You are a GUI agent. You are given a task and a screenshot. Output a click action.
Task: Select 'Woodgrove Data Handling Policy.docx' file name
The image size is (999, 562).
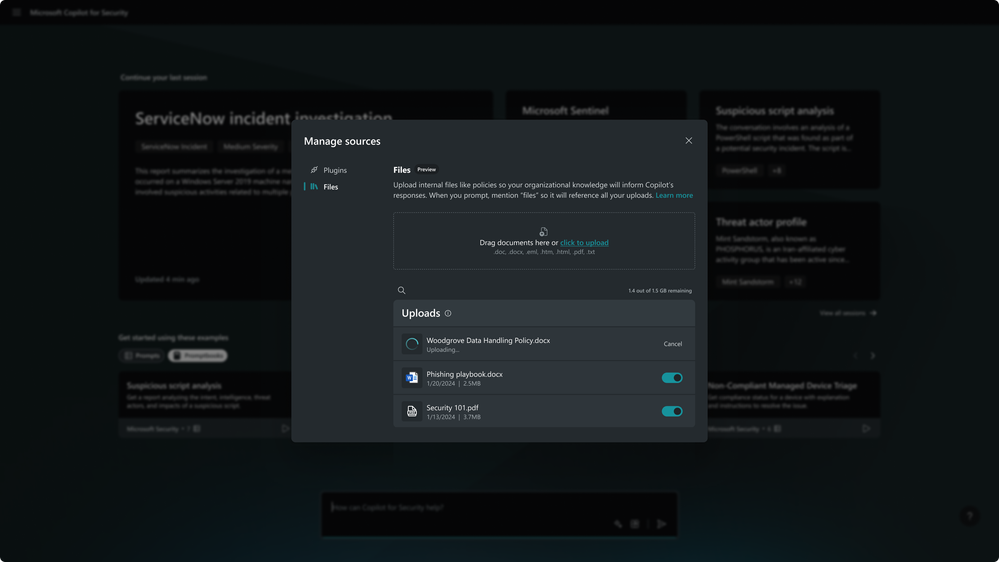click(488, 340)
